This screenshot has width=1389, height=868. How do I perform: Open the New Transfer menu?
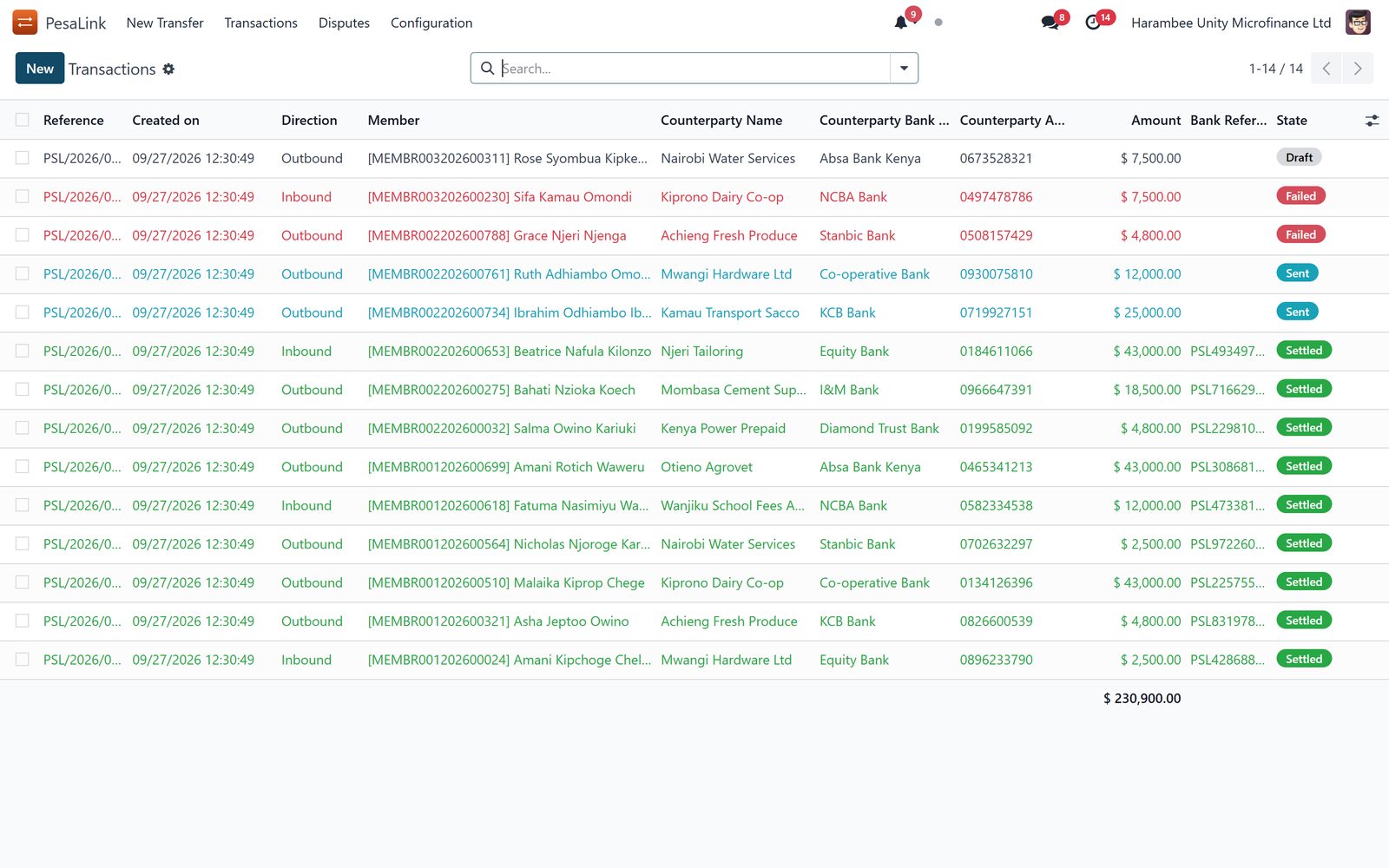tap(165, 23)
